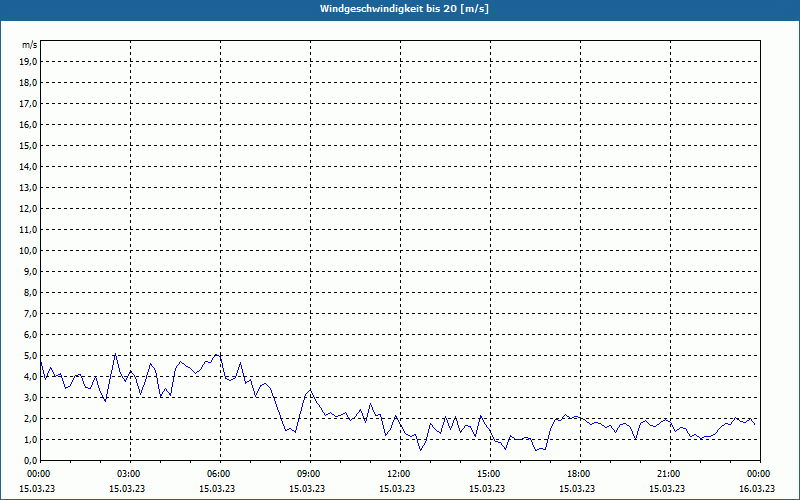The image size is (800, 500).
Task: Click the "m/s" unit label
Action: click(30, 45)
